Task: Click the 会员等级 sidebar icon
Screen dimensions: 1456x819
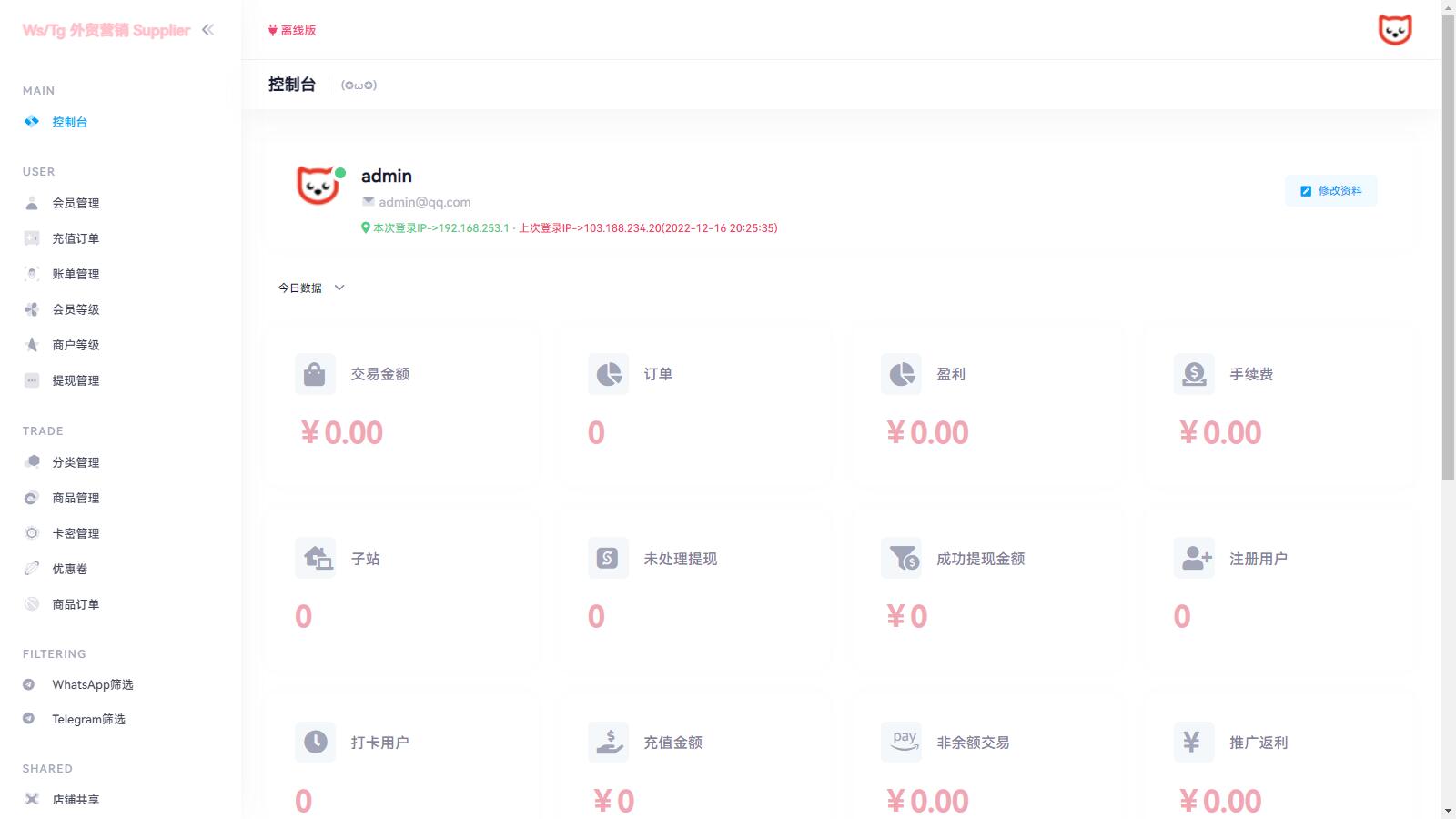Action: (32, 309)
